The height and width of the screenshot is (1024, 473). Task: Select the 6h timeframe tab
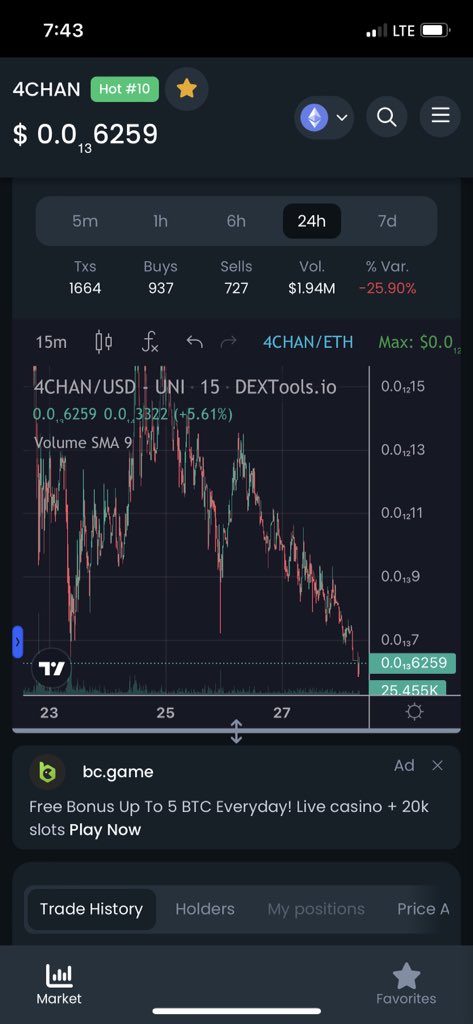236,221
